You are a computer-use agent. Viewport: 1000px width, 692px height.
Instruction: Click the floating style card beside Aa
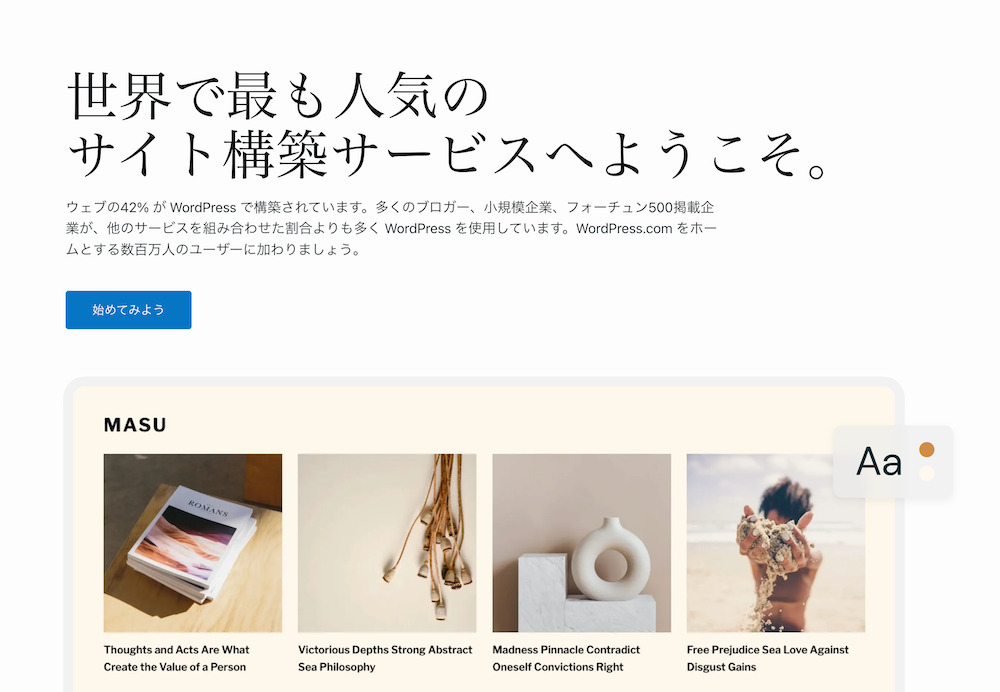(893, 462)
